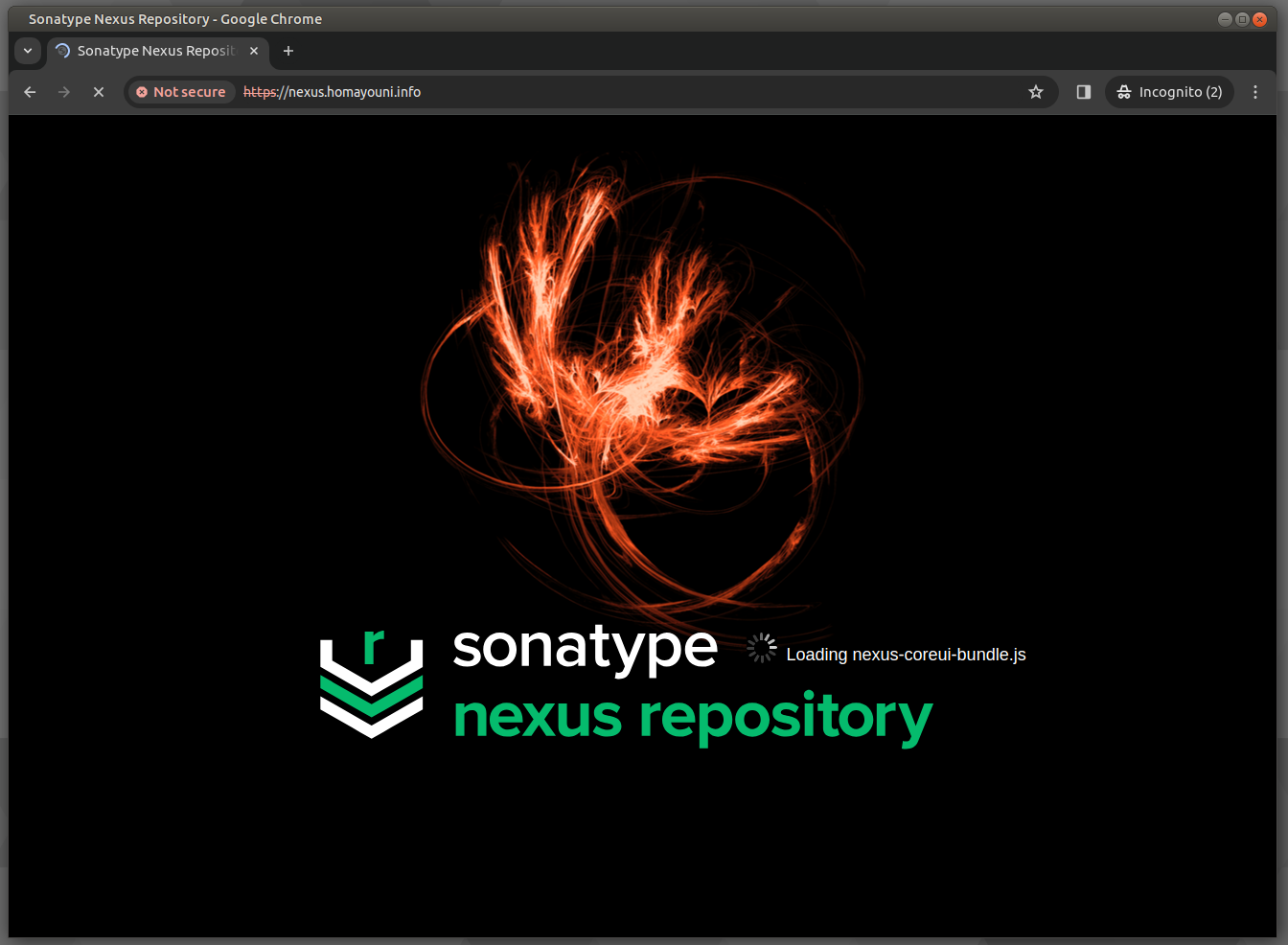Image resolution: width=1288 pixels, height=945 pixels.
Task: Maximize the Chrome window
Action: tap(1242, 19)
